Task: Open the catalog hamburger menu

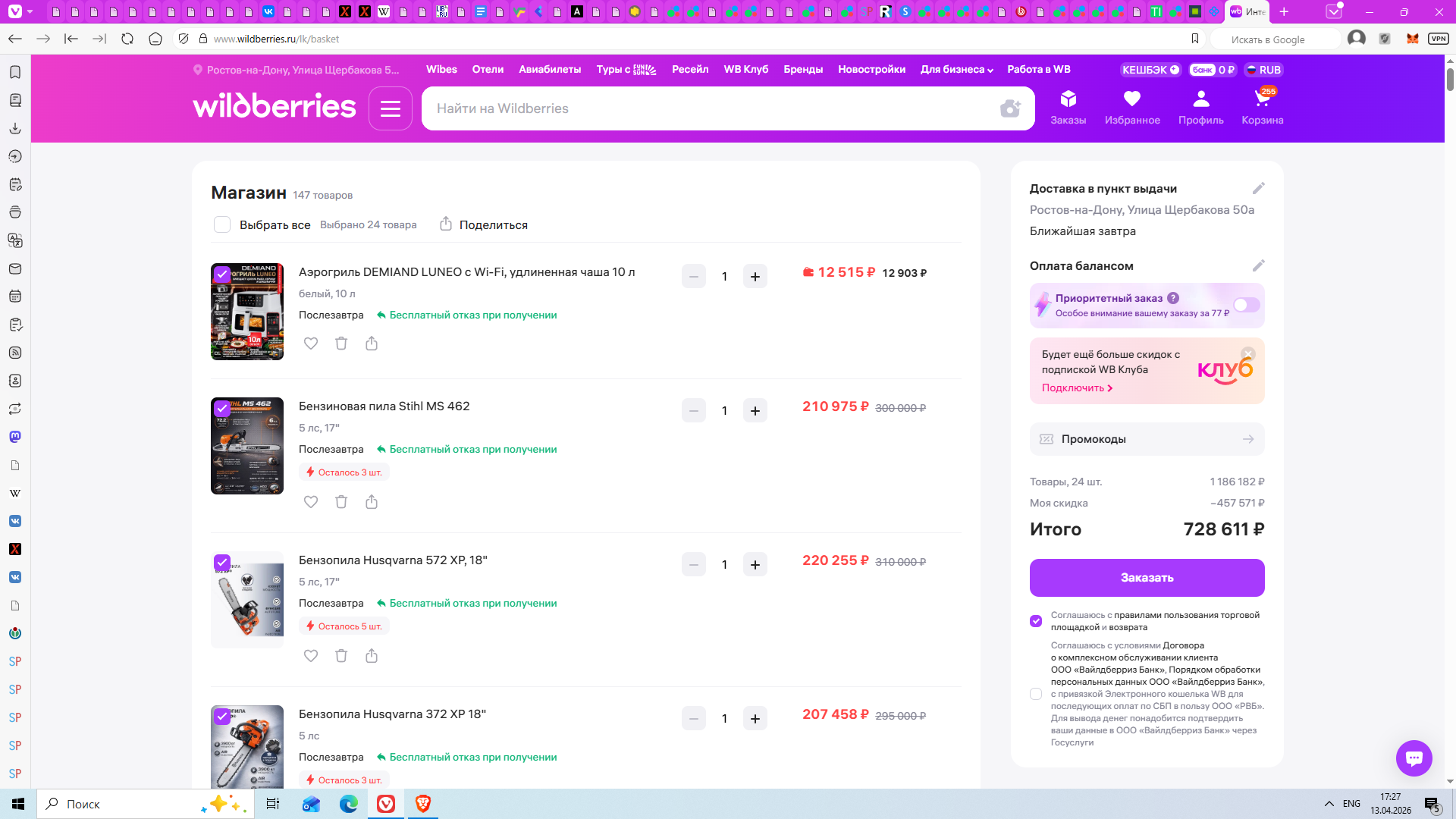Action: 391,108
